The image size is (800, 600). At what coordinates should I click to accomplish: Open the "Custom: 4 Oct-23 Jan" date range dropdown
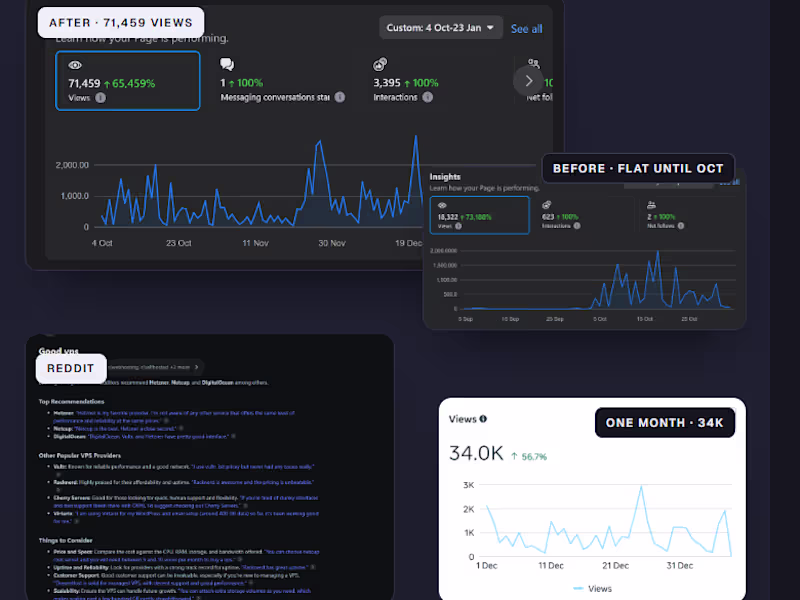coord(440,28)
